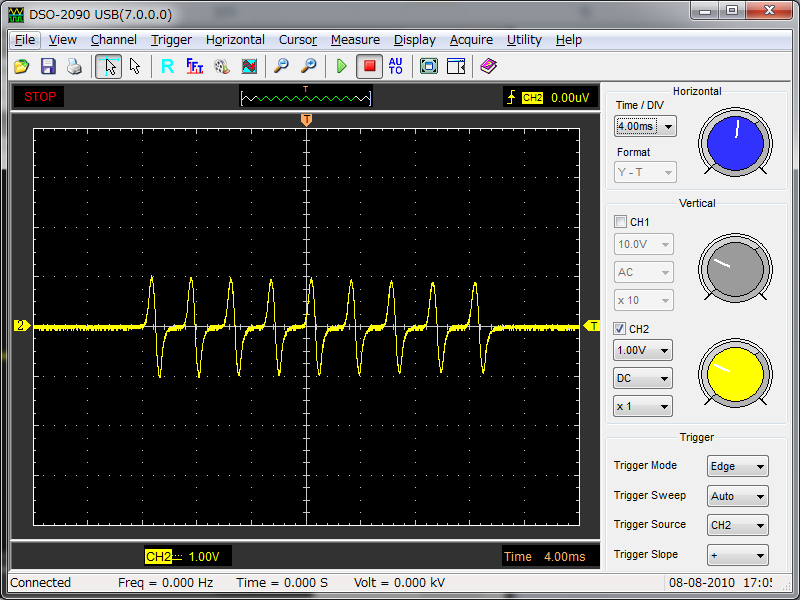Viewport: 800px width, 600px height.
Task: Start acquisition with the green play icon
Action: 341,66
